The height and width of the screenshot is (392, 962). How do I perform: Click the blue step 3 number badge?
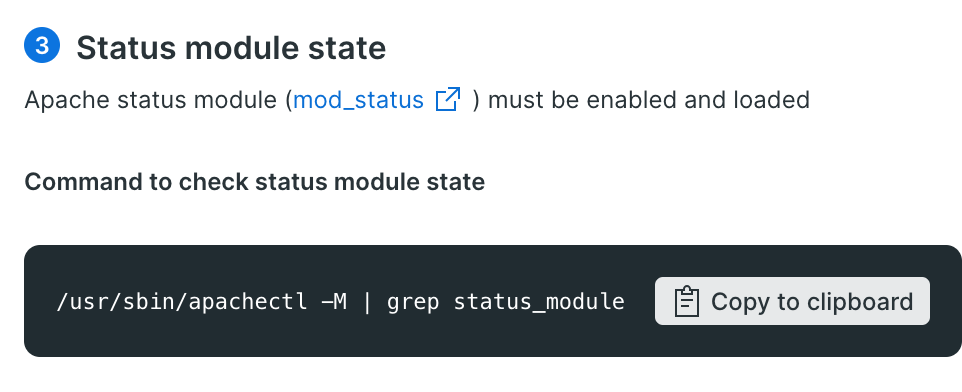pyautogui.click(x=42, y=45)
